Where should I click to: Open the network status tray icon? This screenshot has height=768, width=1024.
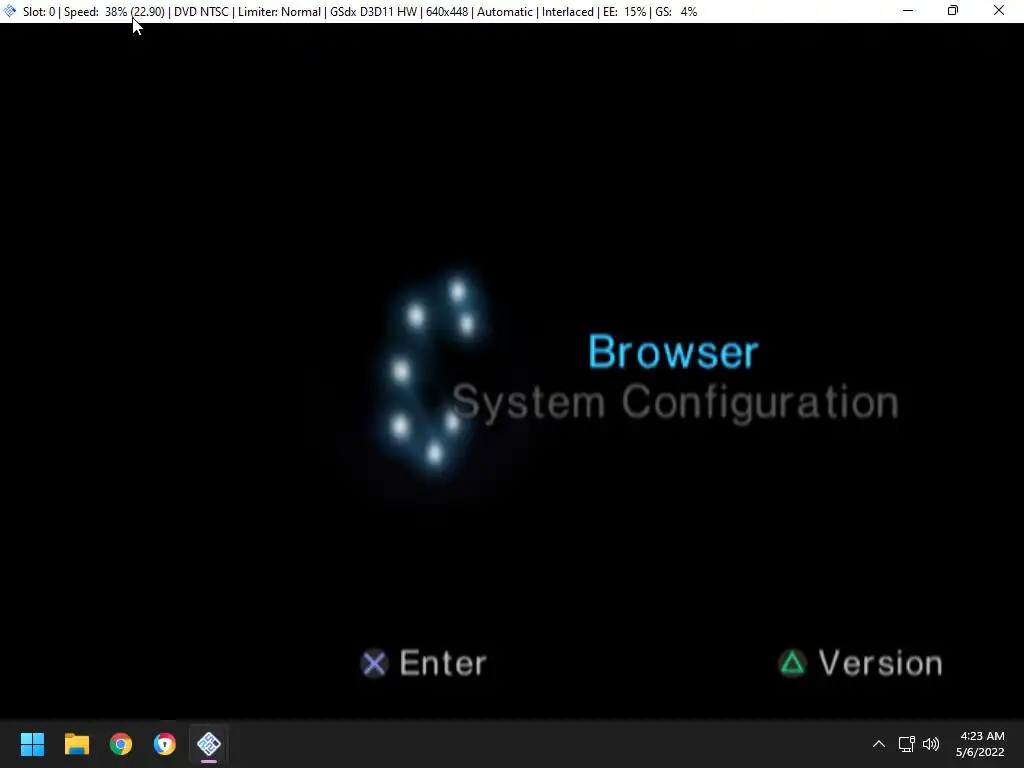pos(906,744)
